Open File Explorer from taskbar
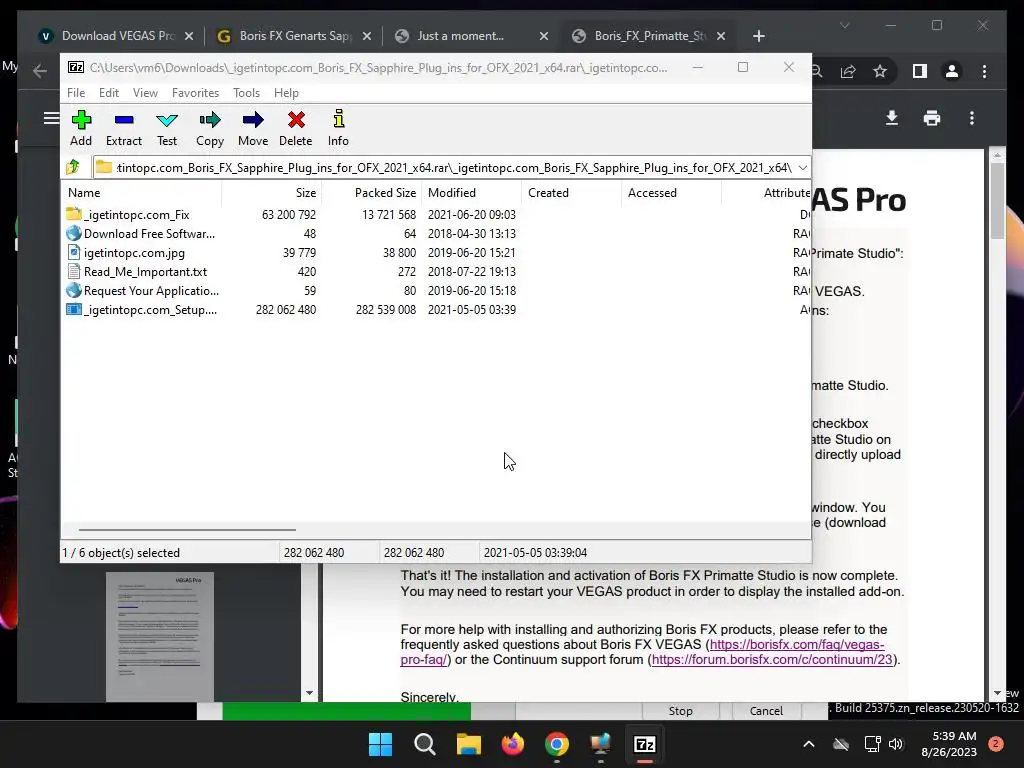Image resolution: width=1024 pixels, height=768 pixels. point(468,744)
